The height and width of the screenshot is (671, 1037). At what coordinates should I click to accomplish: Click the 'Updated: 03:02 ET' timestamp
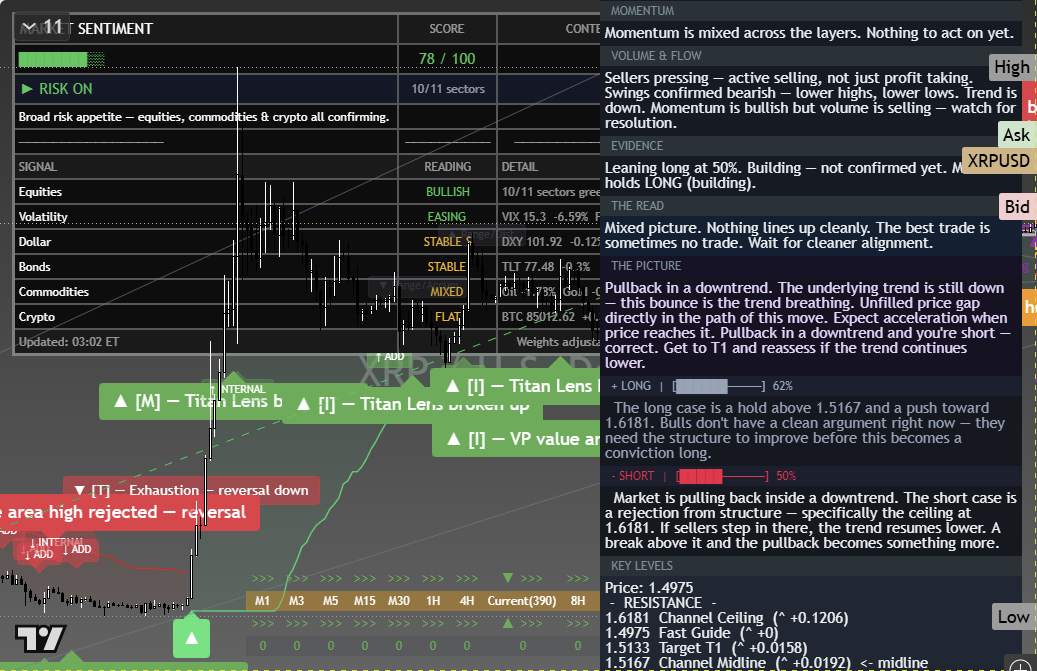click(69, 342)
